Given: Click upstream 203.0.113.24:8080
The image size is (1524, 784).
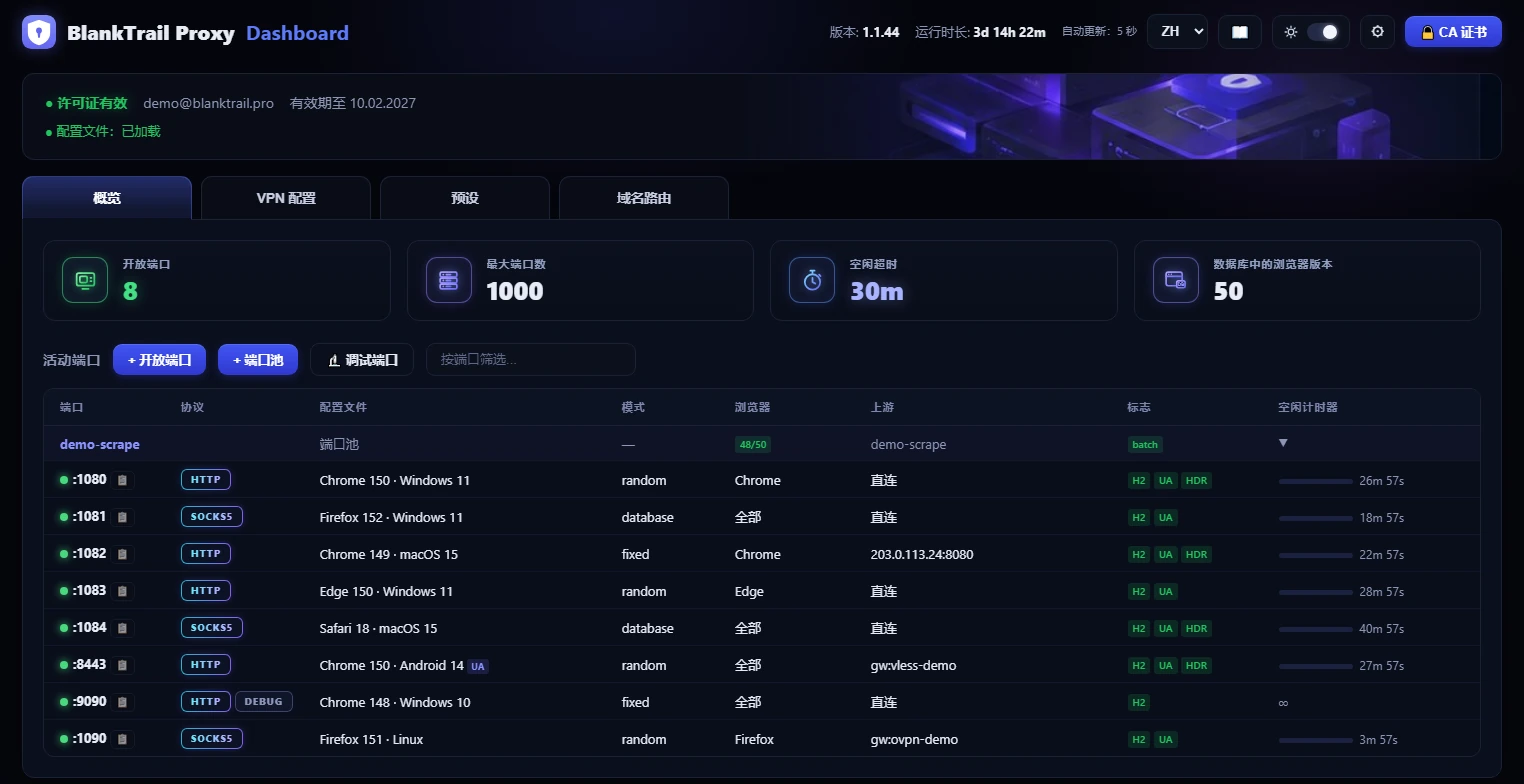Looking at the screenshot, I should pos(922,555).
